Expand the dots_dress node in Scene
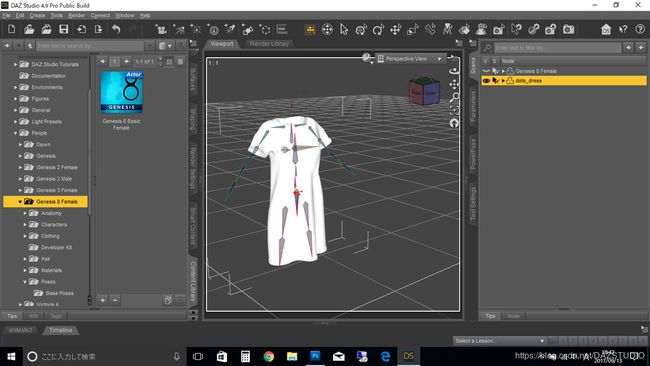 tap(503, 81)
